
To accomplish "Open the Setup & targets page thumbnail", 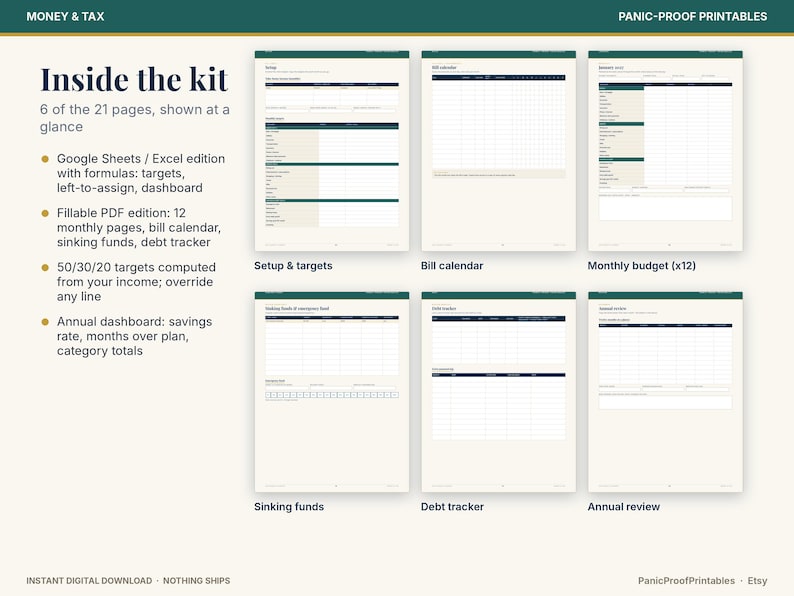I will pos(332,150).
